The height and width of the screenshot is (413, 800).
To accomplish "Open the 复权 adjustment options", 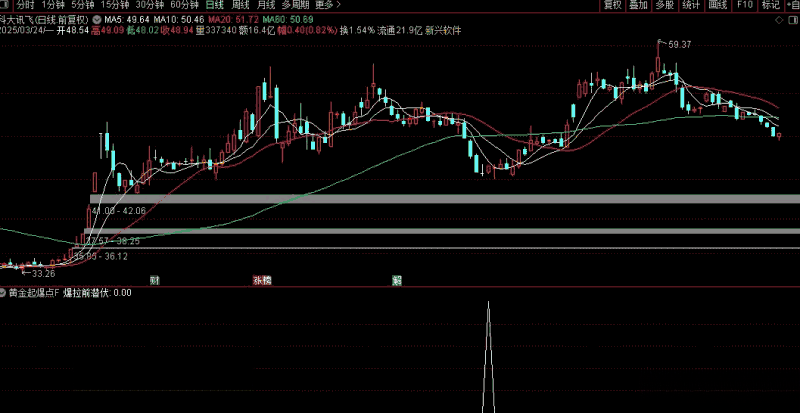I will pos(612,5).
